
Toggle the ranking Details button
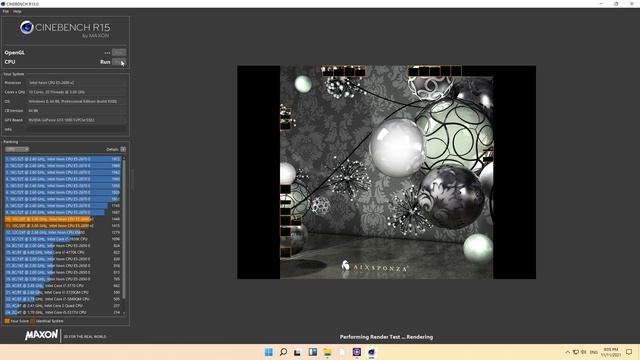[x=123, y=149]
